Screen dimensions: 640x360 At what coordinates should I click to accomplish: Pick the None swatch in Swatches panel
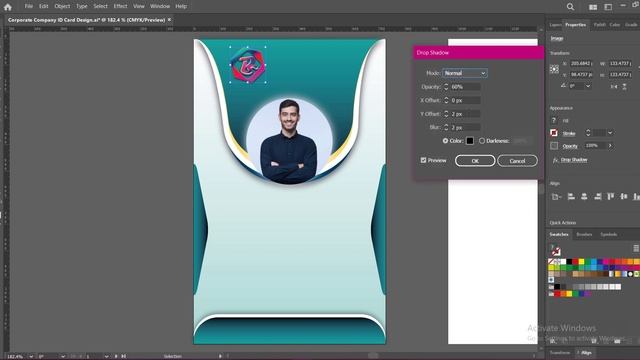pos(551,262)
